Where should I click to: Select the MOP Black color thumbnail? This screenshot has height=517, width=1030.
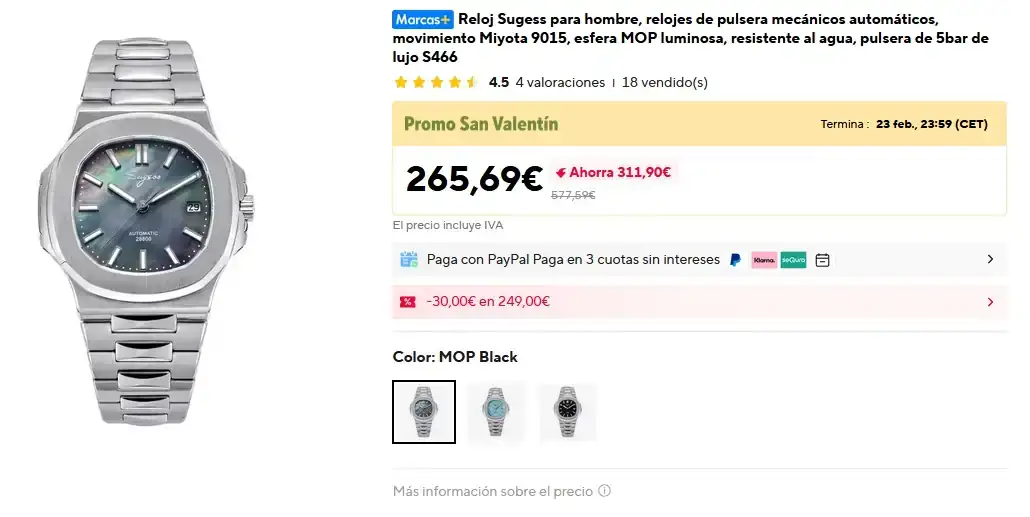(x=424, y=411)
